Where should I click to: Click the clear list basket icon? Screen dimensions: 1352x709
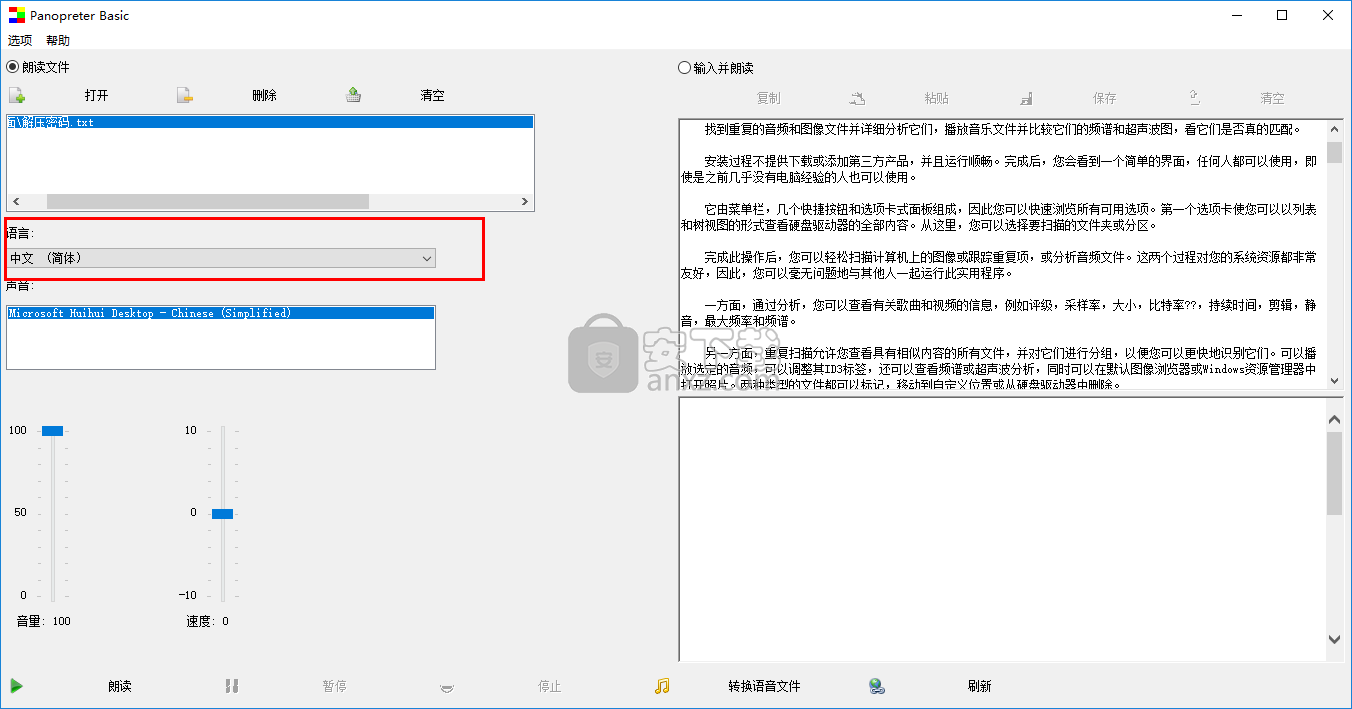[x=354, y=96]
